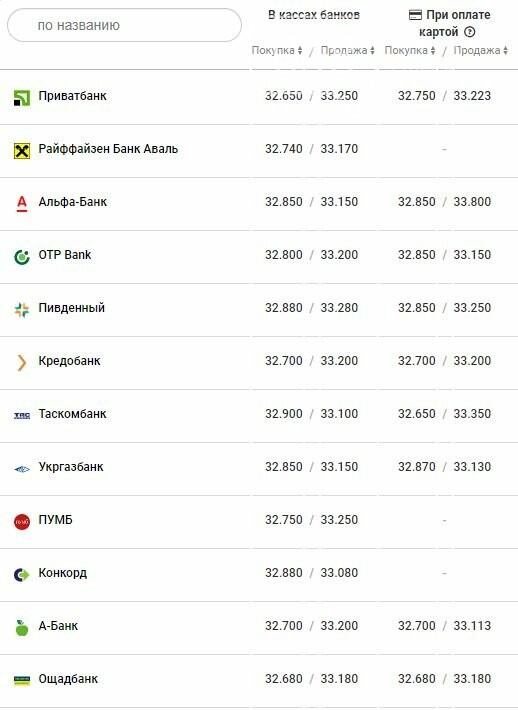
Task: Sort by Продажа under При оплате картой
Action: tap(480, 50)
